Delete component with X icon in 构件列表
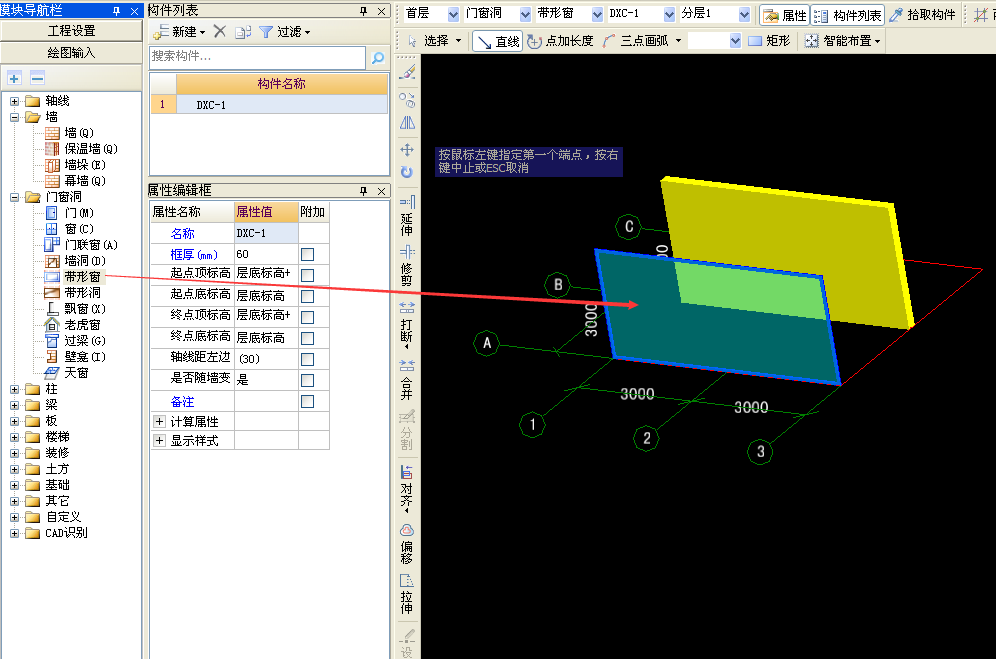 tap(220, 31)
